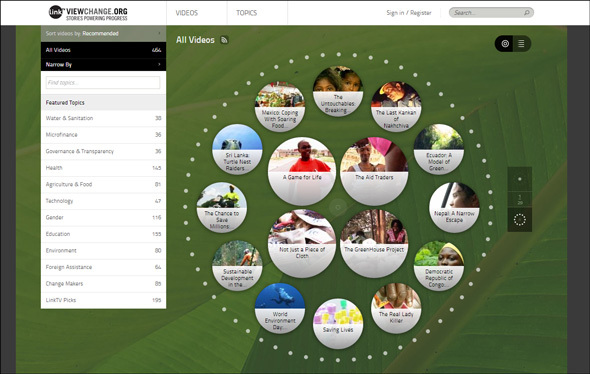
Task: Expand the Narrow By section
Action: [x=103, y=65]
